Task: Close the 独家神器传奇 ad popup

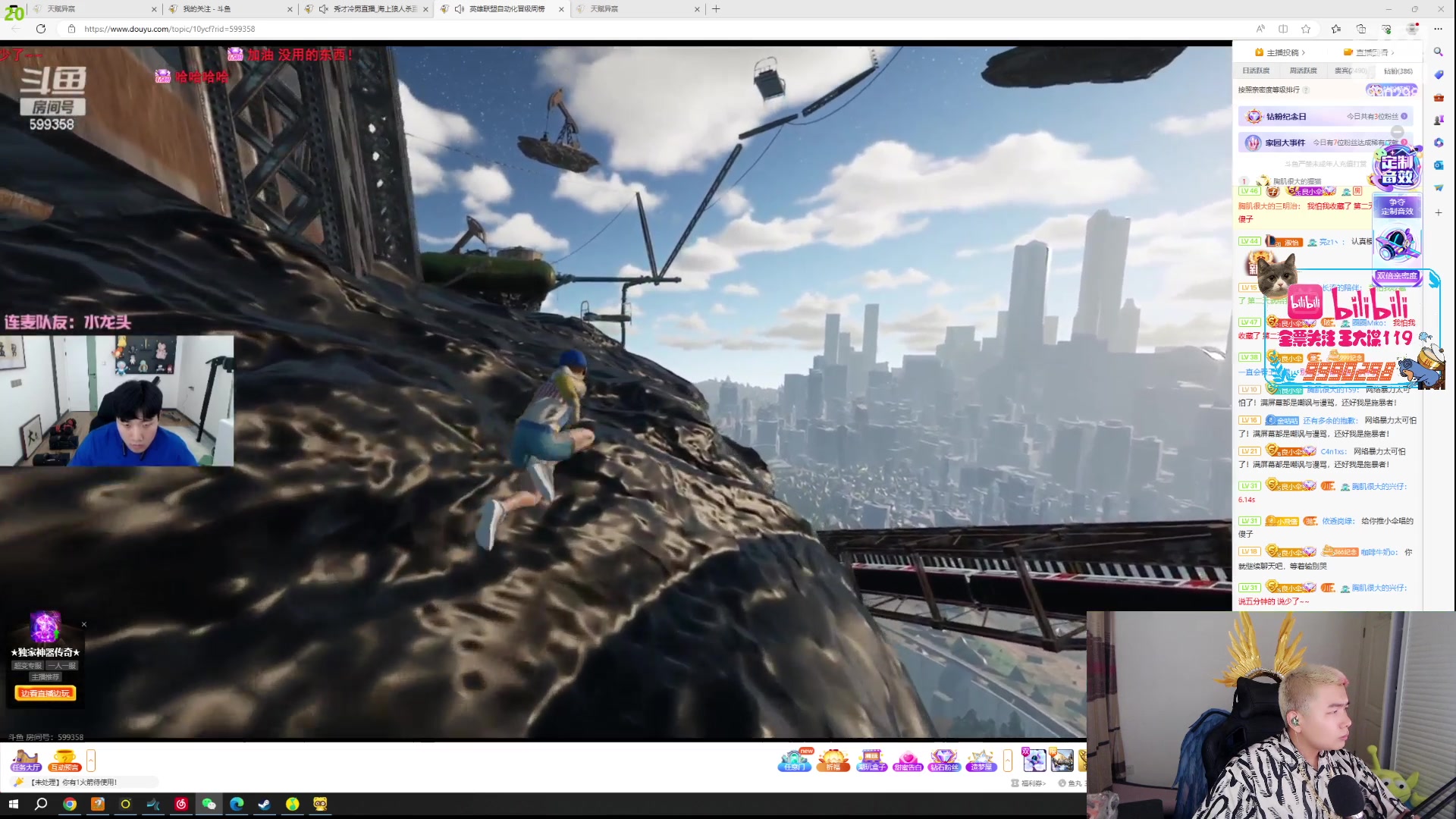Action: (84, 625)
